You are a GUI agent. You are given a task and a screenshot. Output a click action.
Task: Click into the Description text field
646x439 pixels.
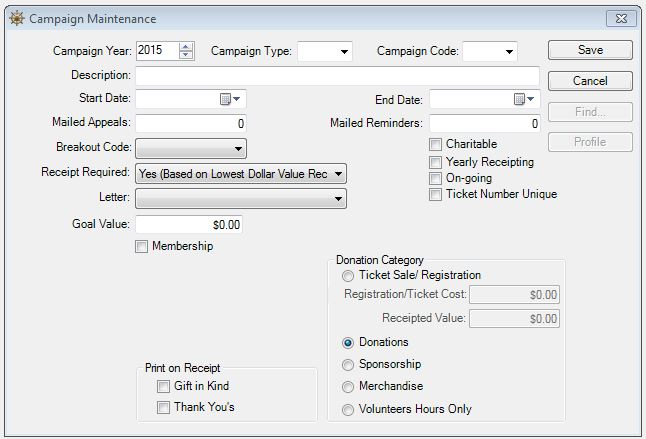[337, 75]
